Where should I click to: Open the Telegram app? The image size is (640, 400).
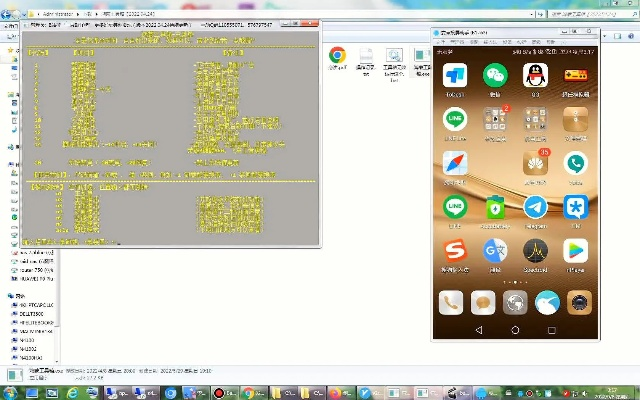[535, 207]
